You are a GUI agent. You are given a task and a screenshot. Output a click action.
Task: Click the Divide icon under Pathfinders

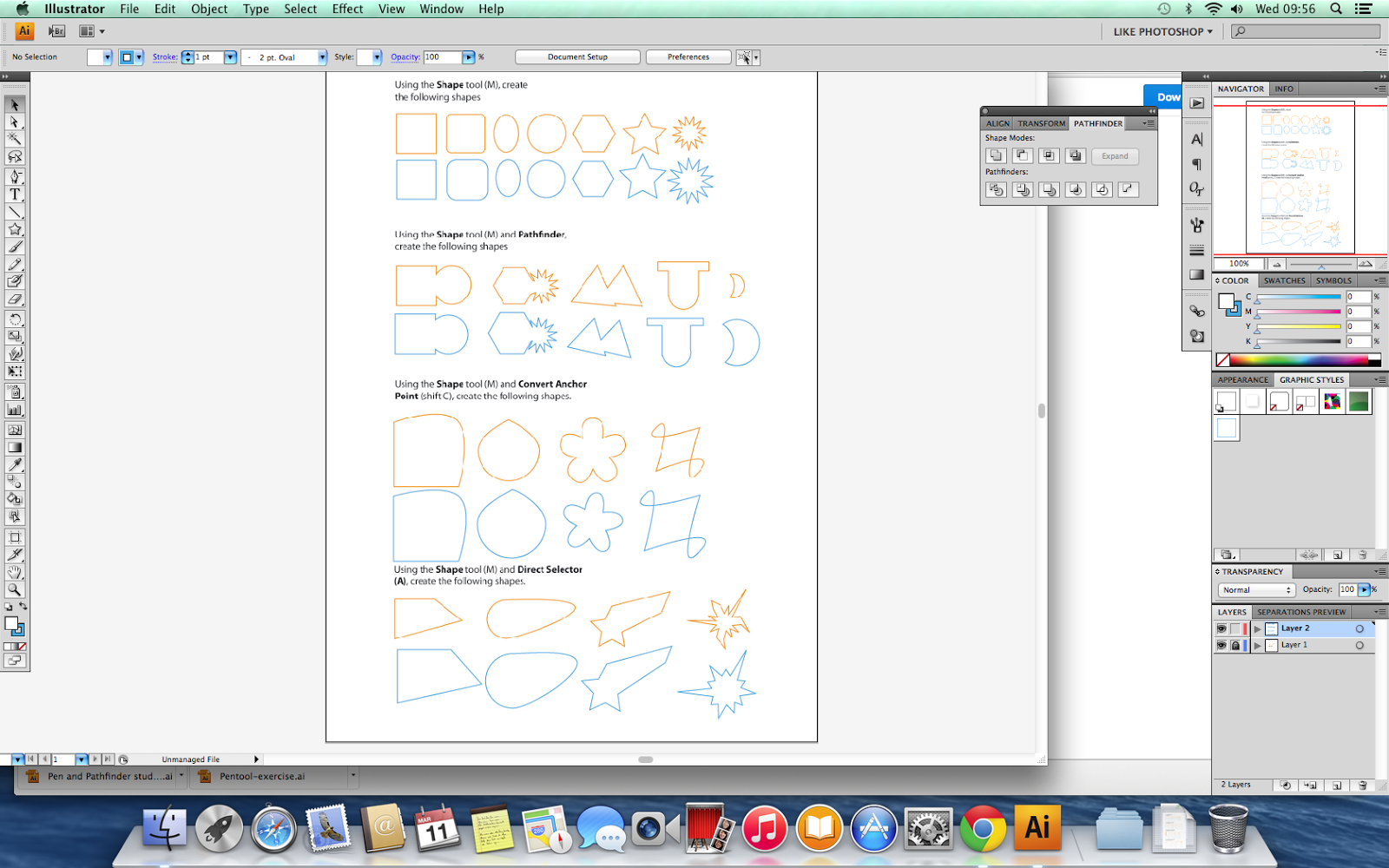[997, 189]
